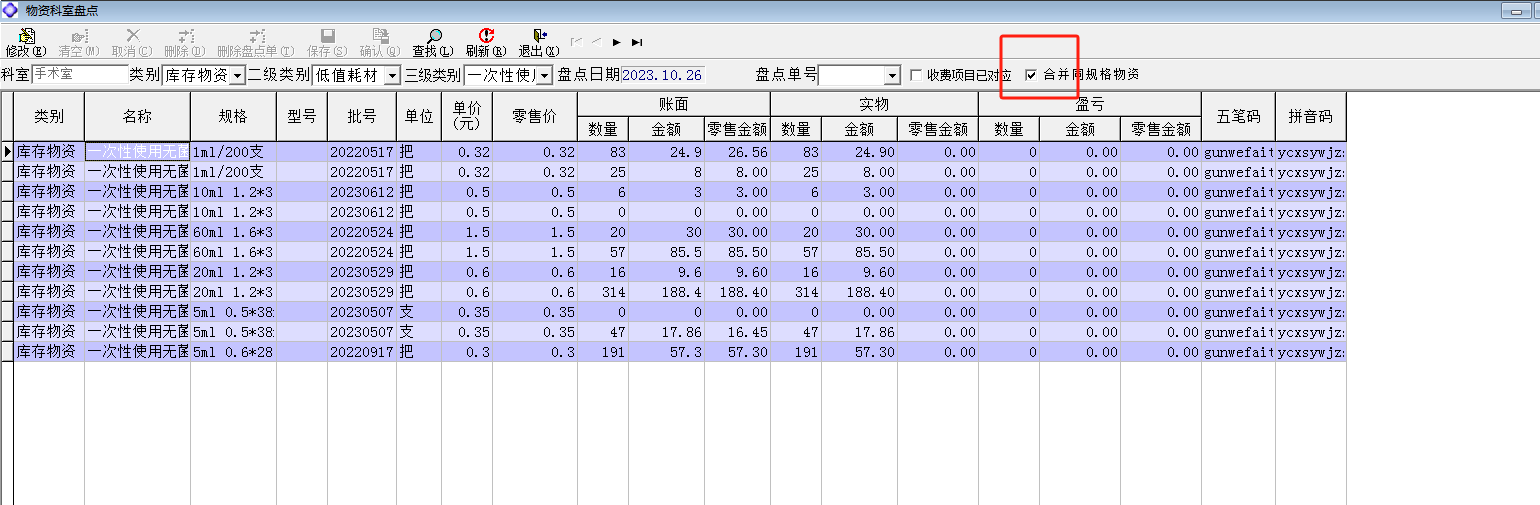Go to previous record navigation arrow

click(x=596, y=42)
